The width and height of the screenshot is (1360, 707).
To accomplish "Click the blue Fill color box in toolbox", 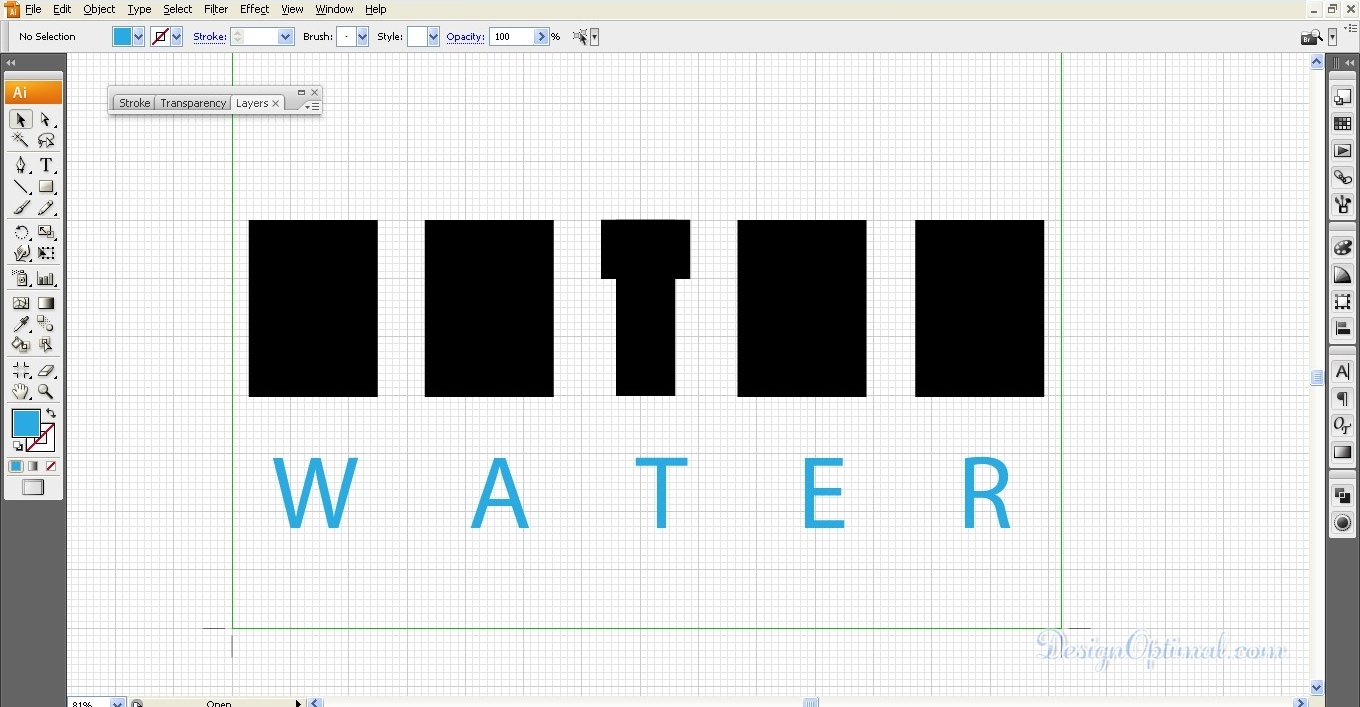I will (x=25, y=423).
